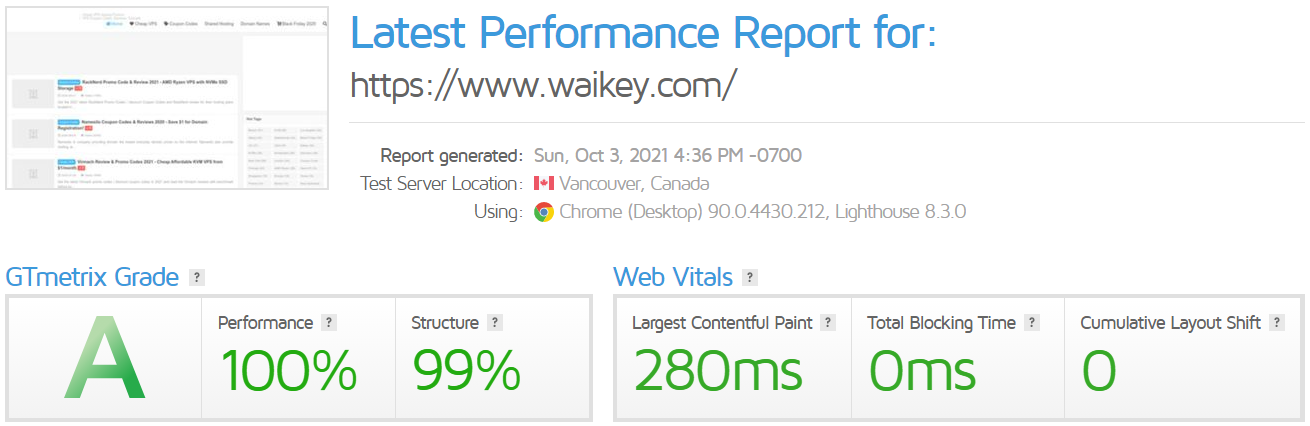Select the large letter A grade
Image resolution: width=1310 pixels, height=426 pixels.
click(x=105, y=358)
